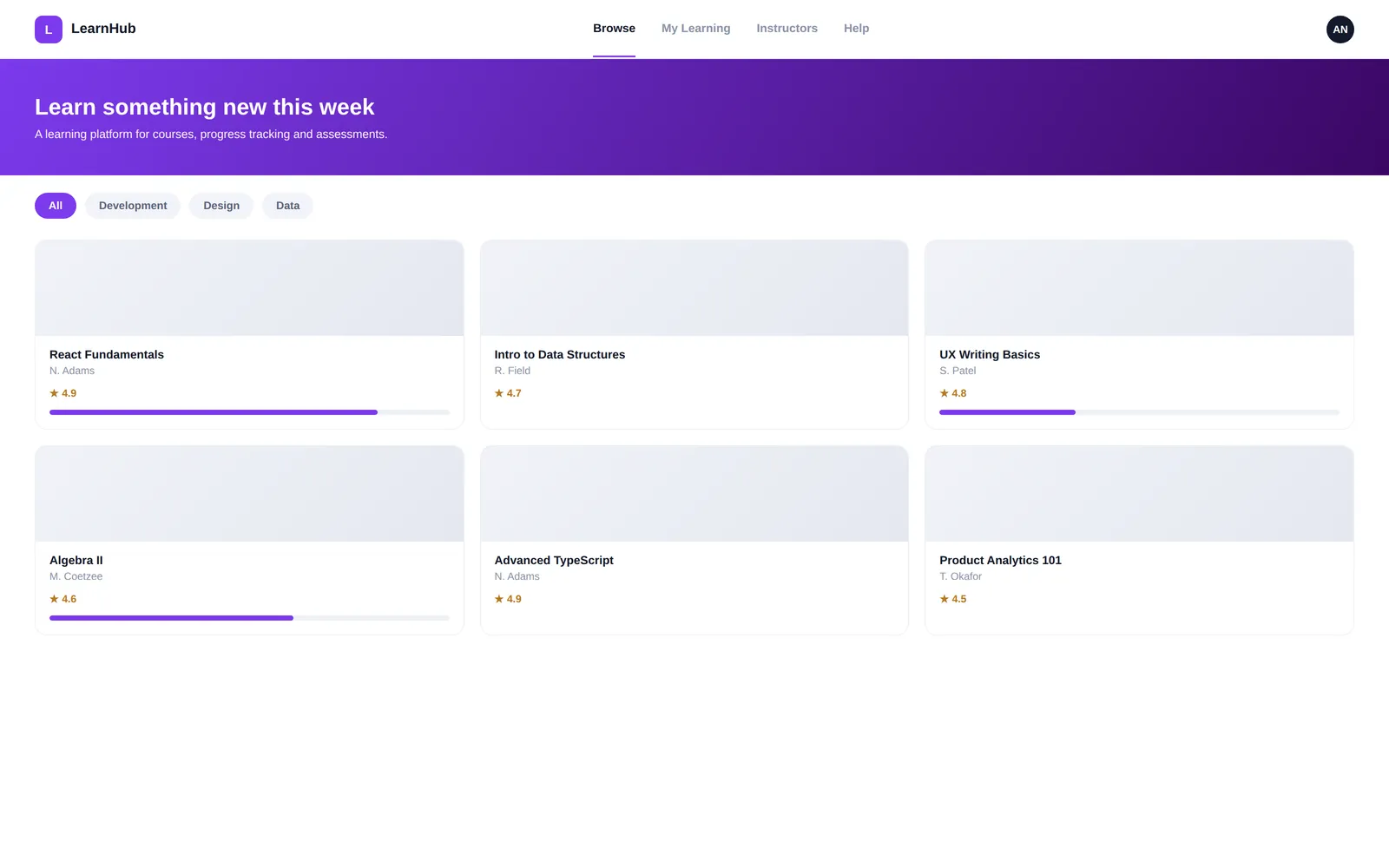Open Algebra II course thumbnail

(x=249, y=494)
